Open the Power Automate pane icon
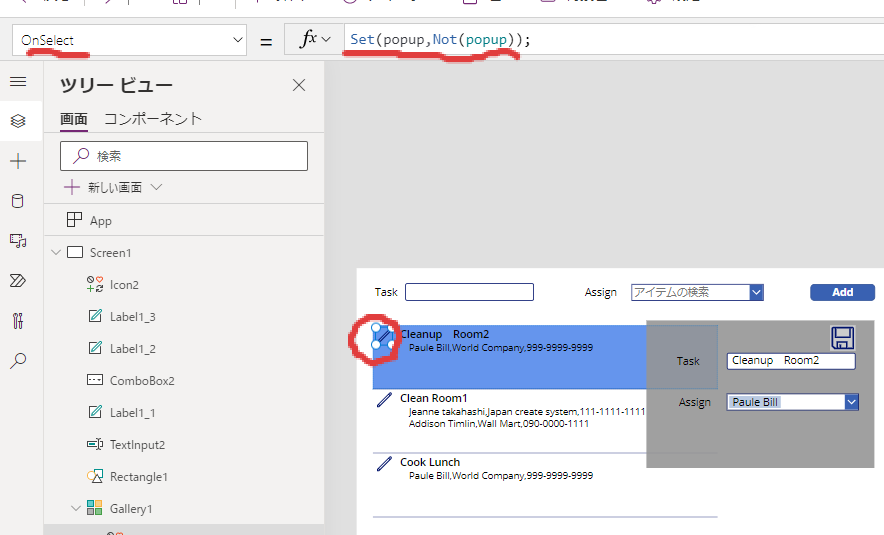Viewport: 884px width, 535px height. pyautogui.click(x=18, y=281)
